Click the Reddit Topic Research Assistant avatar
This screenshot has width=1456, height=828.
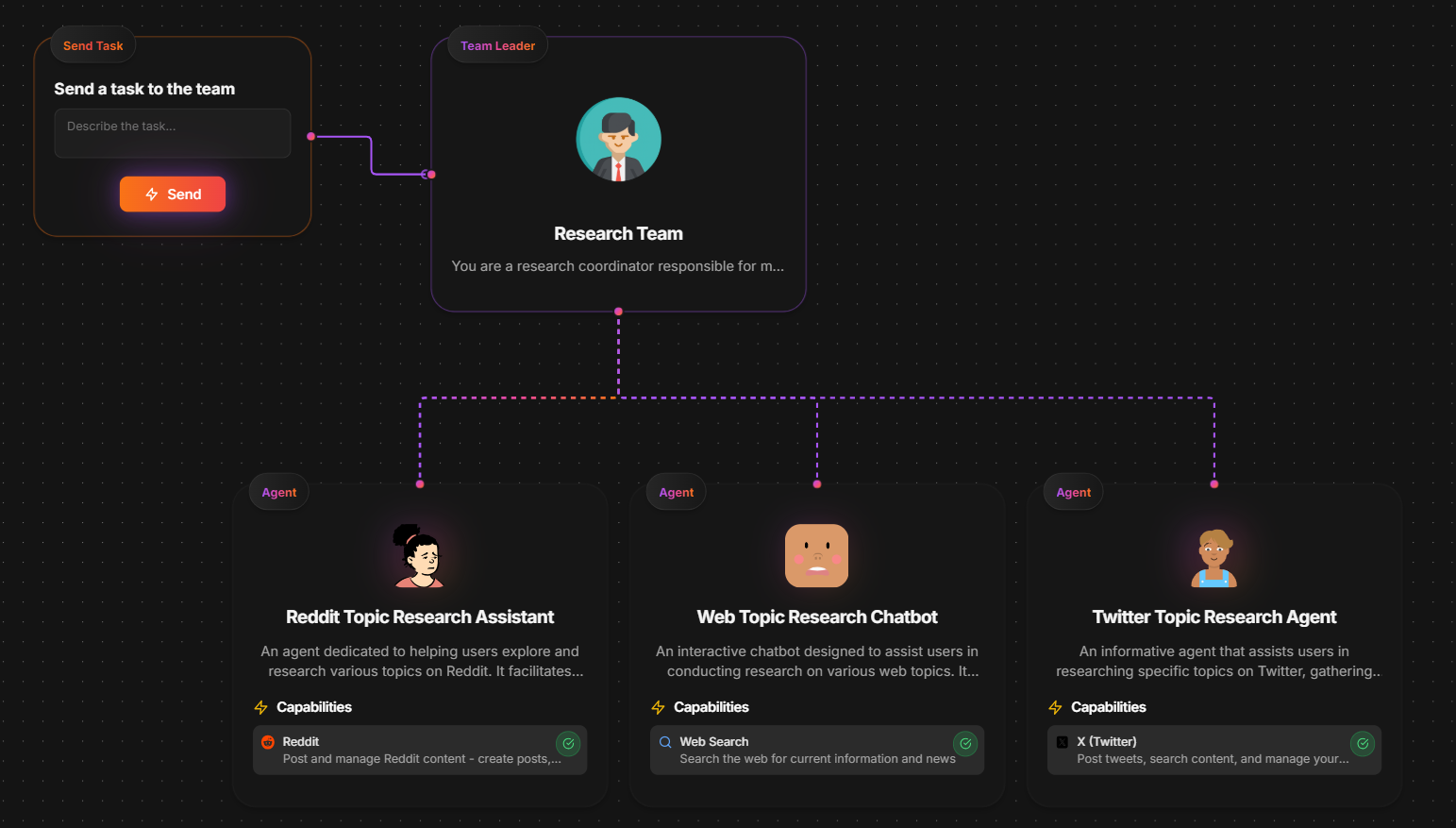[x=420, y=556]
